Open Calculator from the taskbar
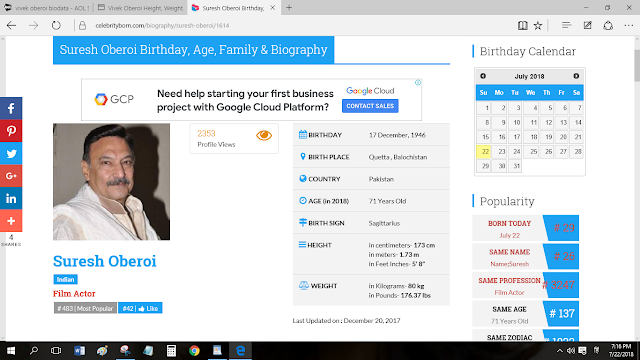 click(171, 351)
